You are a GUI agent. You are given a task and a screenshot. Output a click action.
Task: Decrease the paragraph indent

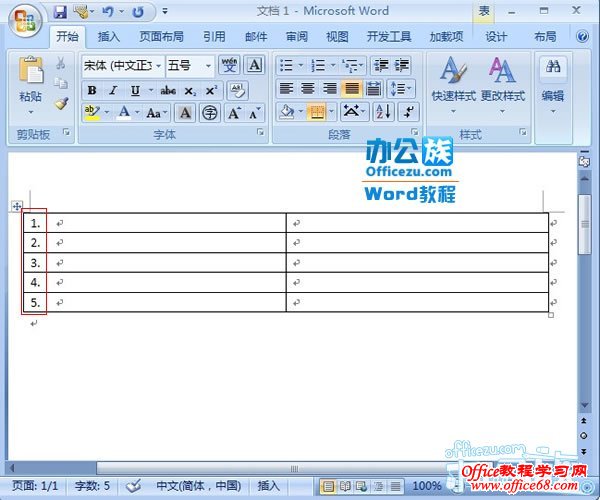tap(381, 65)
